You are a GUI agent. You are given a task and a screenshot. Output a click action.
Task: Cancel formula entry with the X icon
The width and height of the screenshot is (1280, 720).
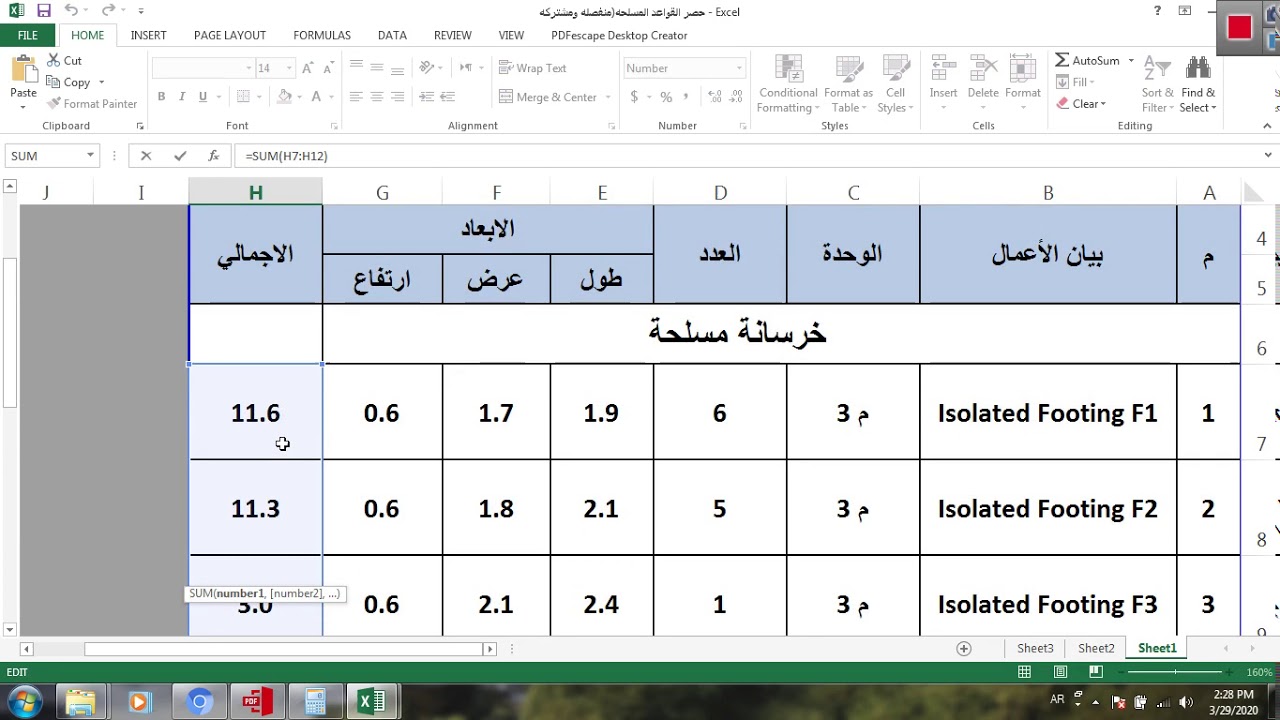(x=146, y=156)
